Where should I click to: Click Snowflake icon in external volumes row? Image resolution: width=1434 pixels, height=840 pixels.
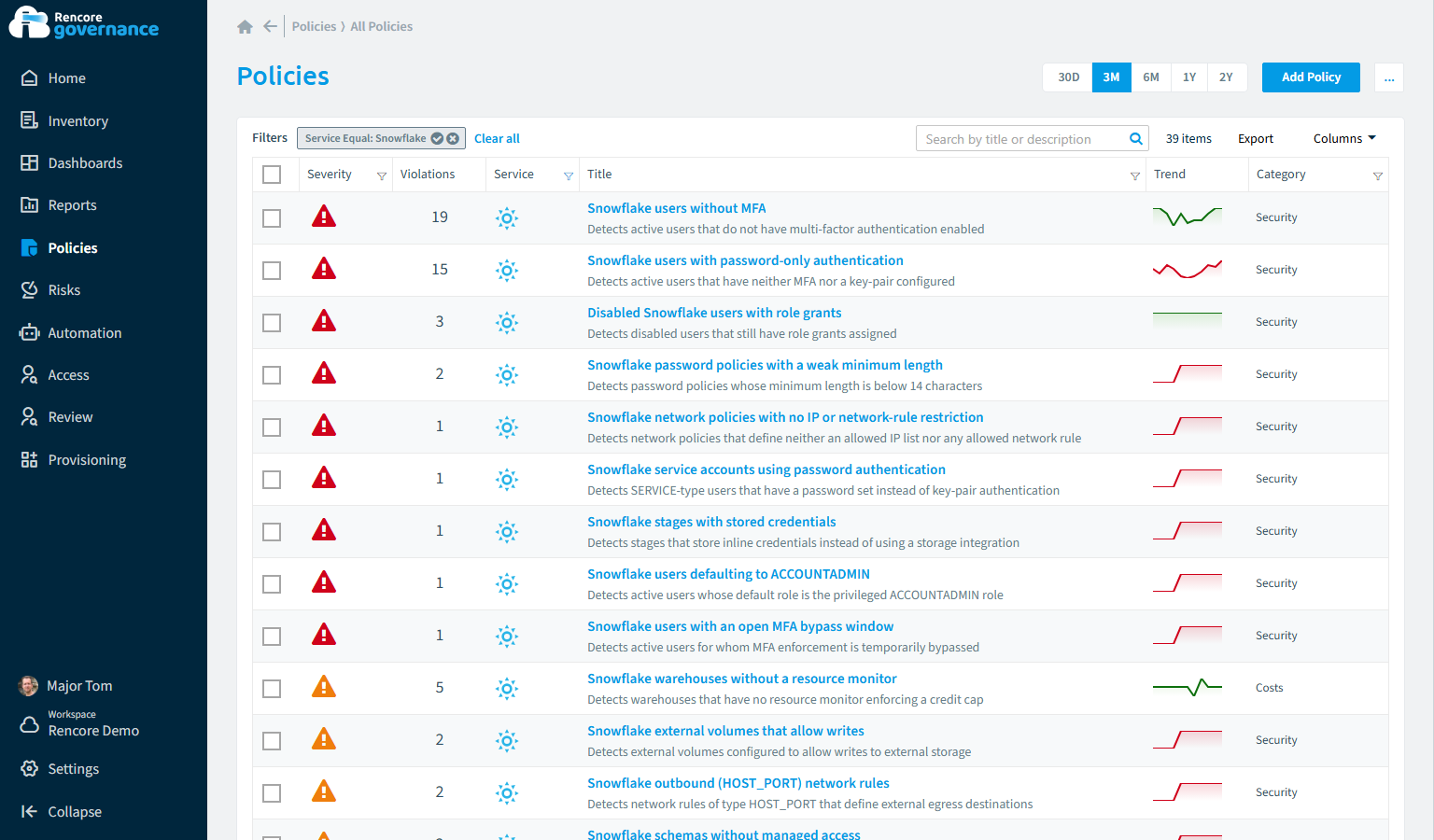coord(507,741)
